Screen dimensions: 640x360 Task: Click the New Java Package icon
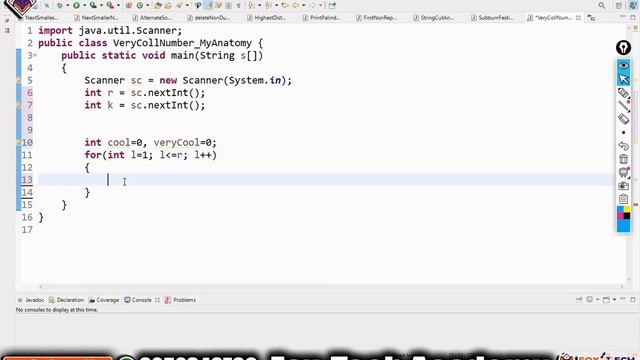click(x=129, y=5)
